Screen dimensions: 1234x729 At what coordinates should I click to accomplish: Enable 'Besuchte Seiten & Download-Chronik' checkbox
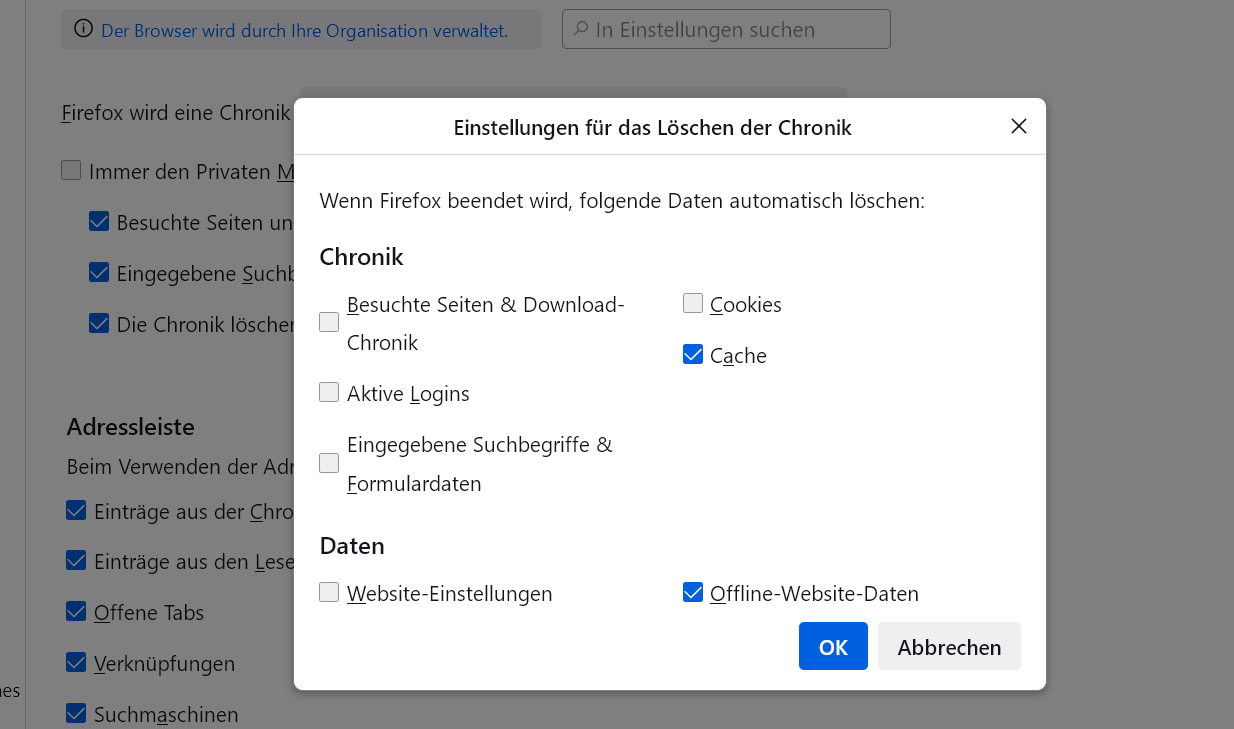pyautogui.click(x=329, y=322)
